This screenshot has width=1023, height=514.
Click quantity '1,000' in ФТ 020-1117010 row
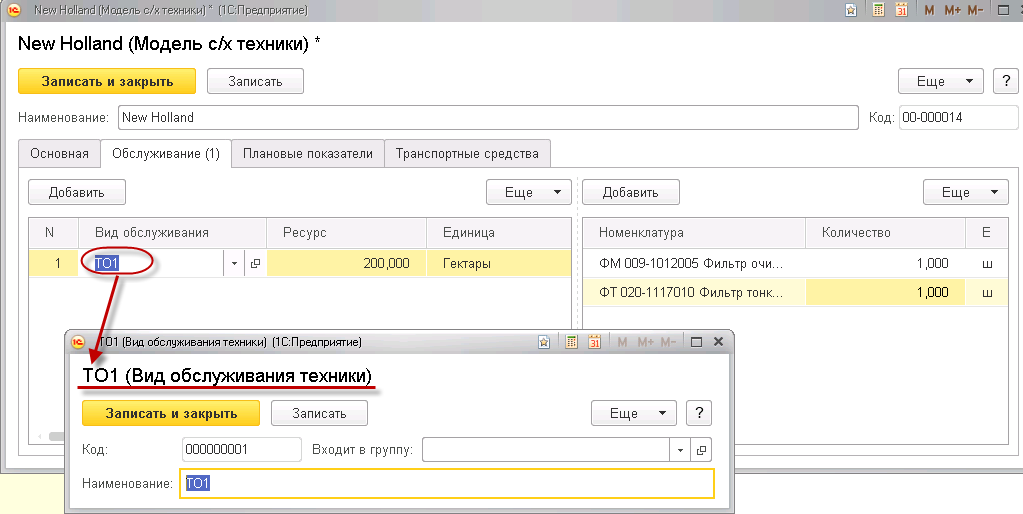coord(885,292)
